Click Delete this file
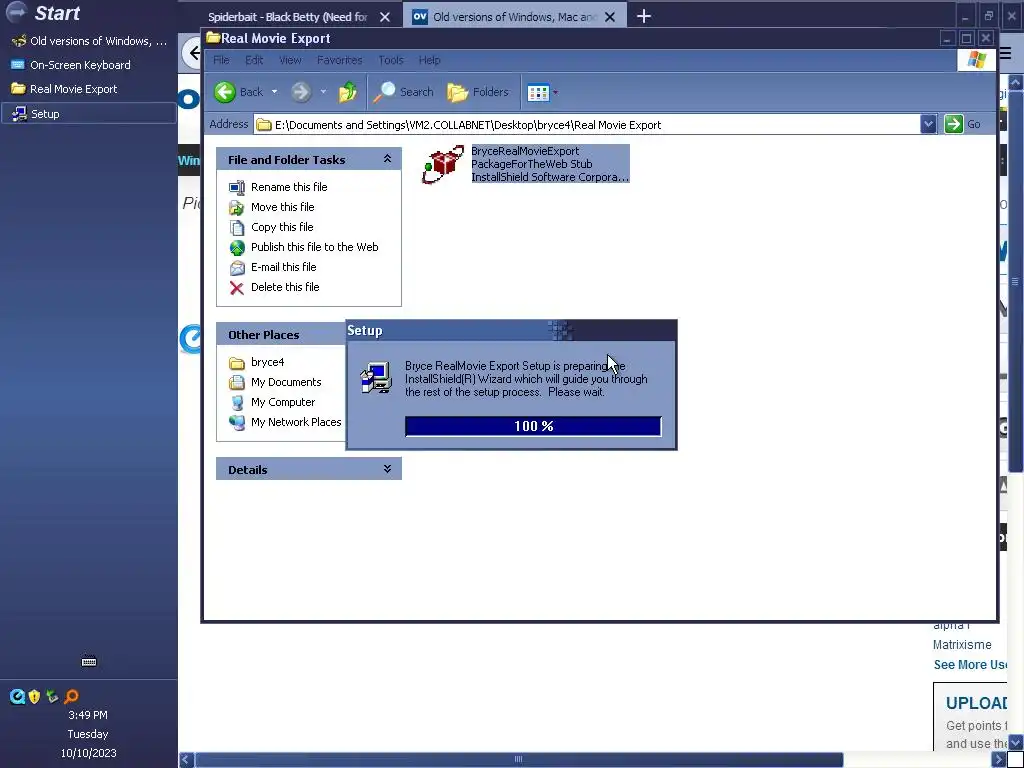 285,287
